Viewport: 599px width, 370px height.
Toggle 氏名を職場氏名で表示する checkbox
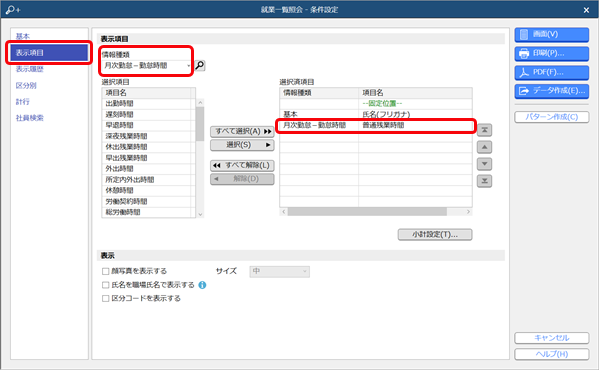pyautogui.click(x=105, y=285)
